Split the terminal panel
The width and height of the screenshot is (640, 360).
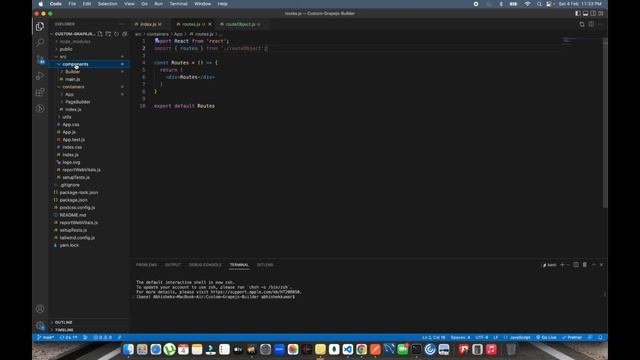coord(576,265)
